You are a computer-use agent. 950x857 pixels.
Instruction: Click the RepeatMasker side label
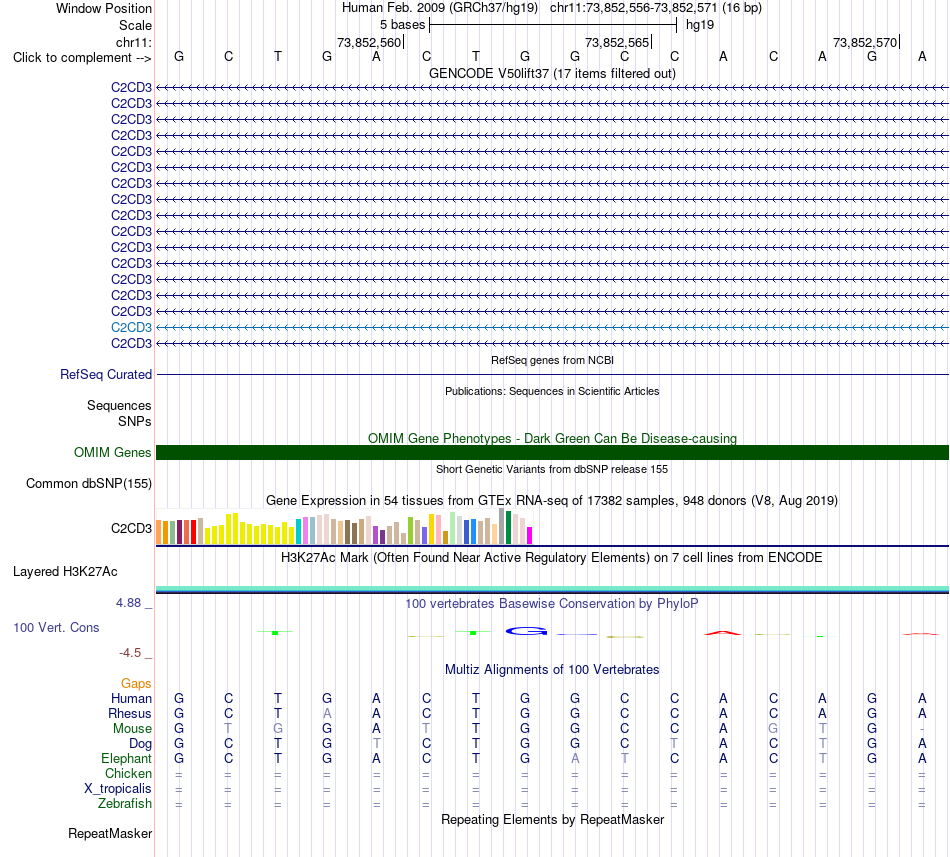click(110, 834)
